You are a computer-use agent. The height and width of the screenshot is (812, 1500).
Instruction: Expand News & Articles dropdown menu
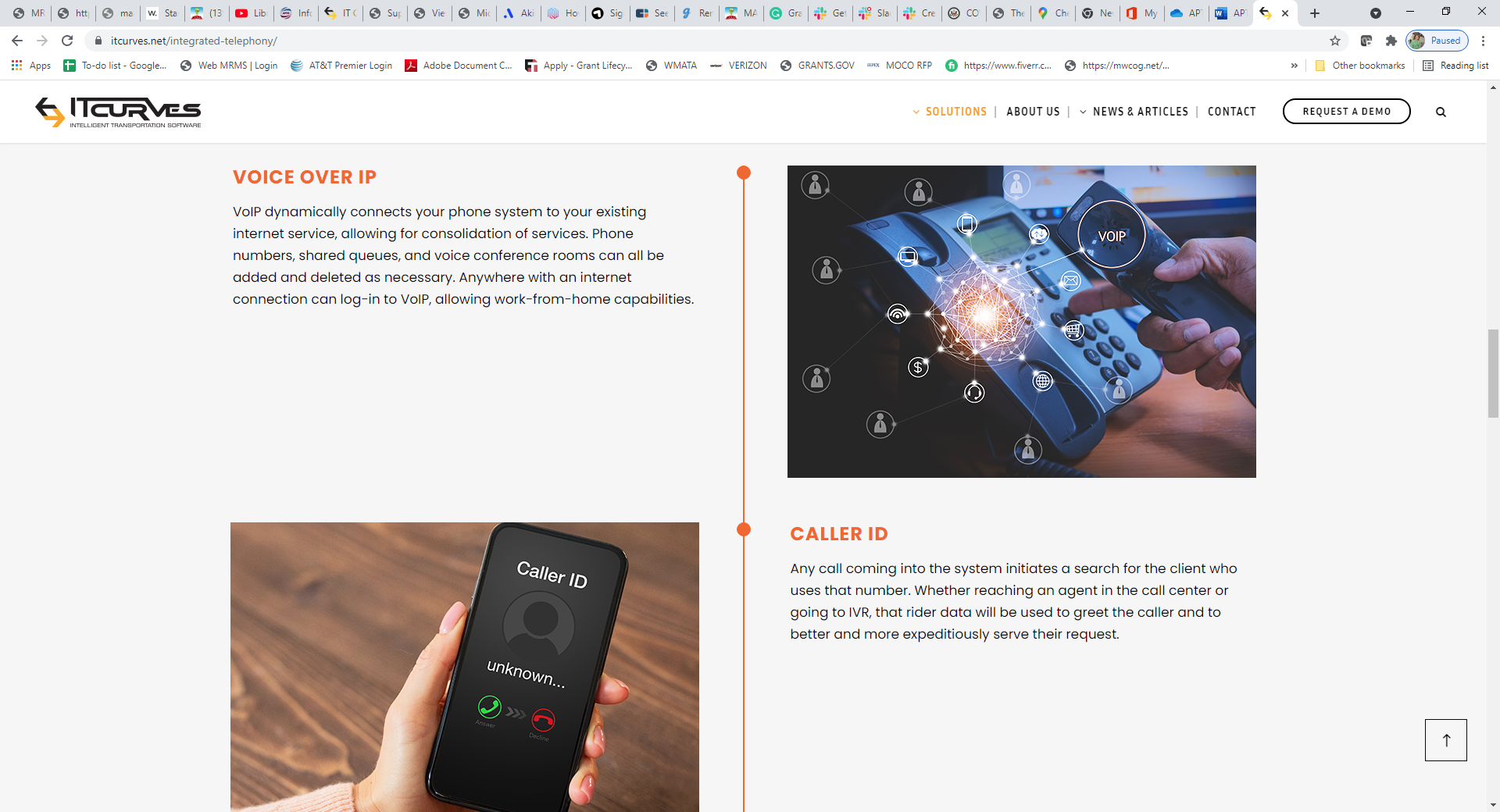pos(1134,112)
